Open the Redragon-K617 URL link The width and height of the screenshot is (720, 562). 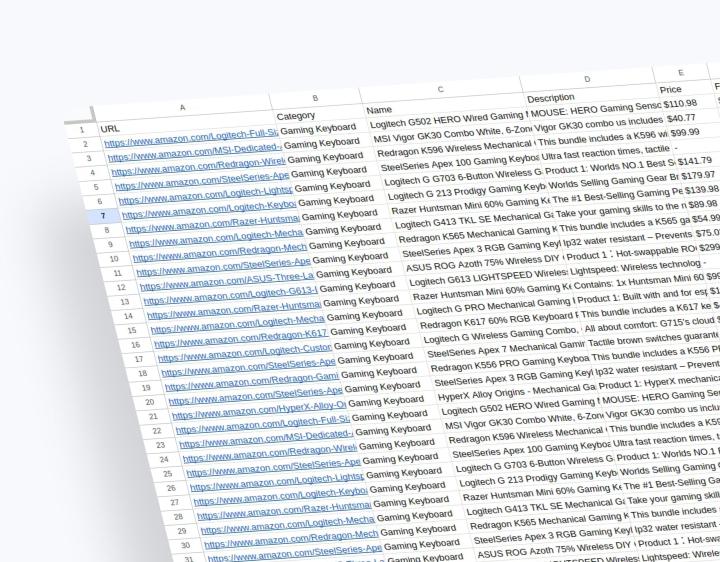(240, 337)
